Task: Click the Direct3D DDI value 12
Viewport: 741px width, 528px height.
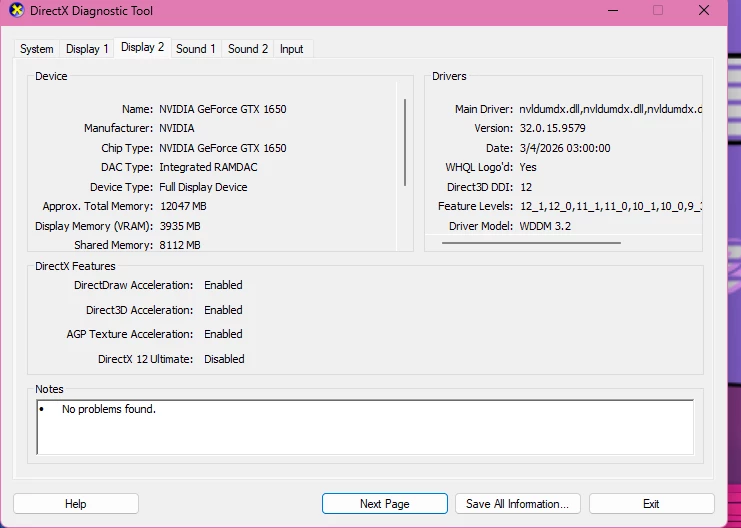Action: pos(526,187)
